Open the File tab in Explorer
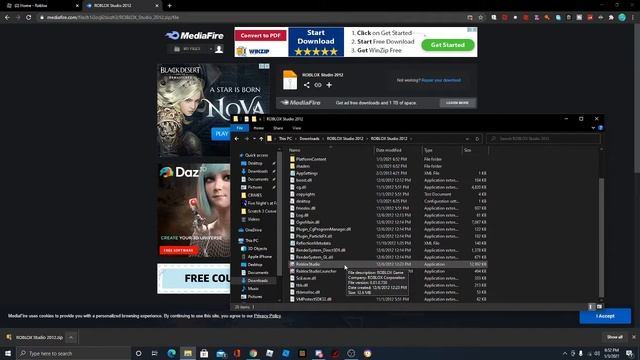The image size is (640, 360). pos(240,128)
